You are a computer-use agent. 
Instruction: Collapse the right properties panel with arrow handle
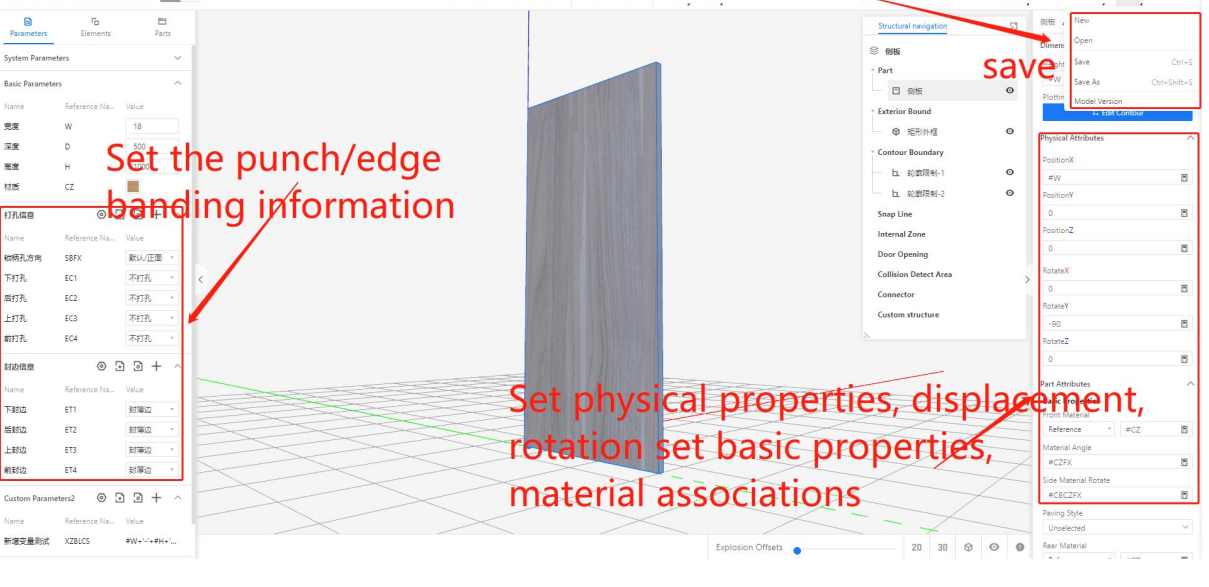1027,280
